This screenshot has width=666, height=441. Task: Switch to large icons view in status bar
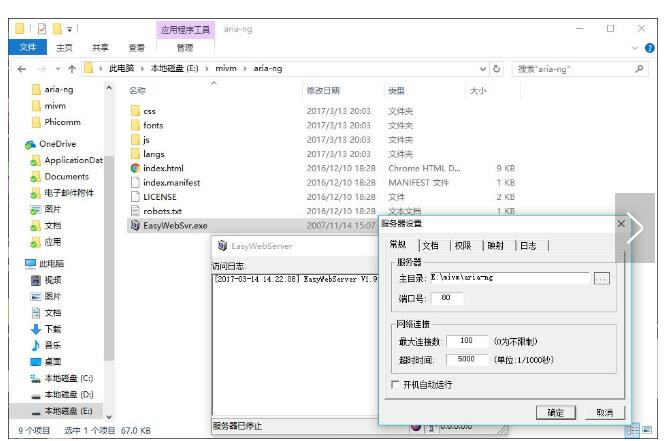click(648, 430)
